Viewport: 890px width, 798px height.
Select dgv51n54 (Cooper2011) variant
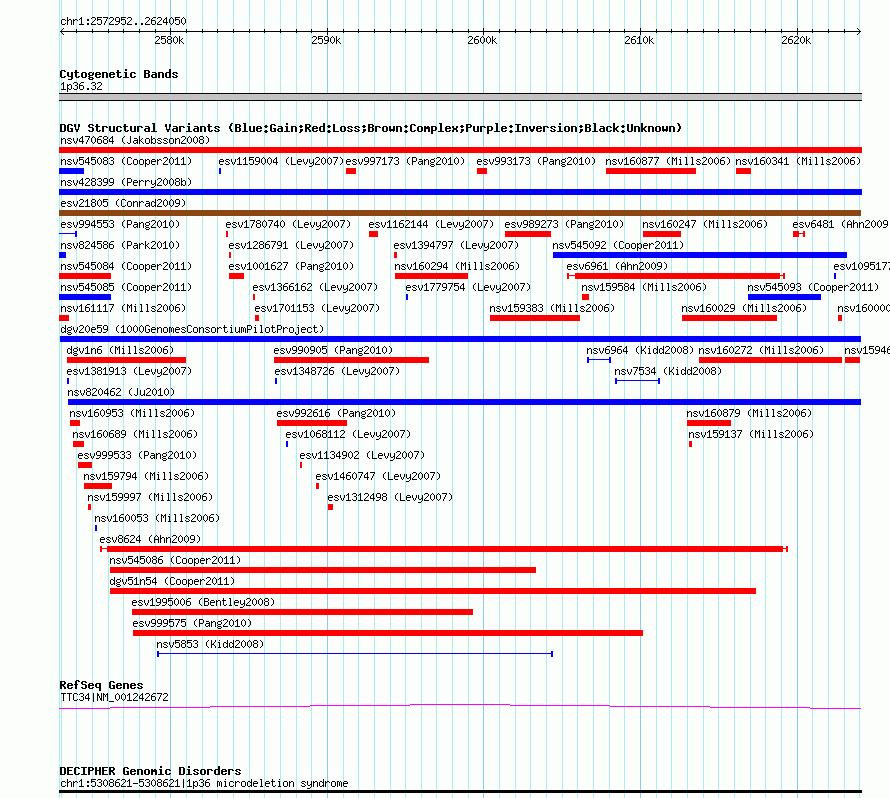pyautogui.click(x=433, y=591)
